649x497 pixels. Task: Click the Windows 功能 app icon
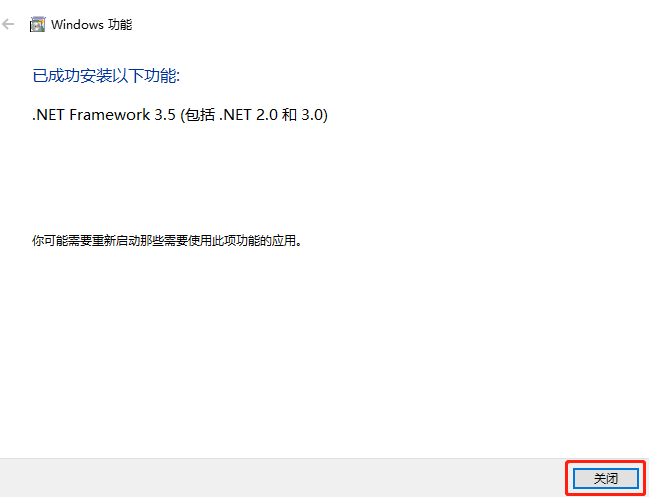(37, 24)
